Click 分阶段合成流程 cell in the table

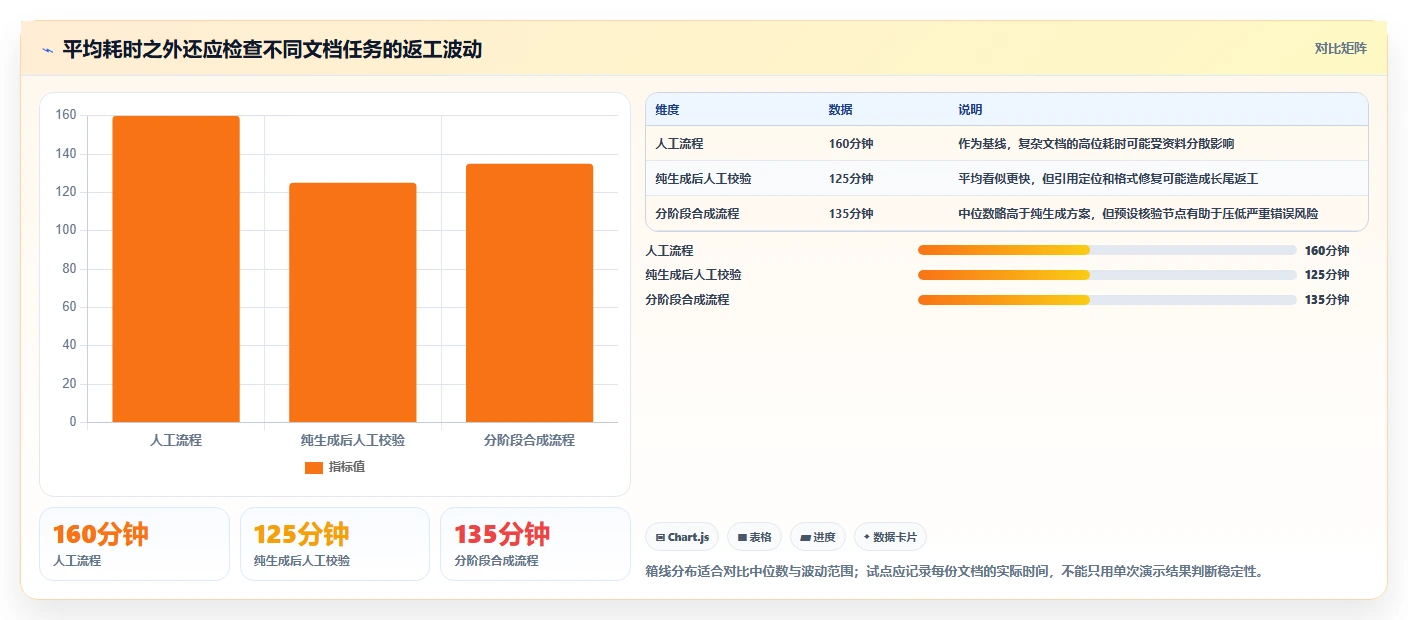[x=697, y=214]
